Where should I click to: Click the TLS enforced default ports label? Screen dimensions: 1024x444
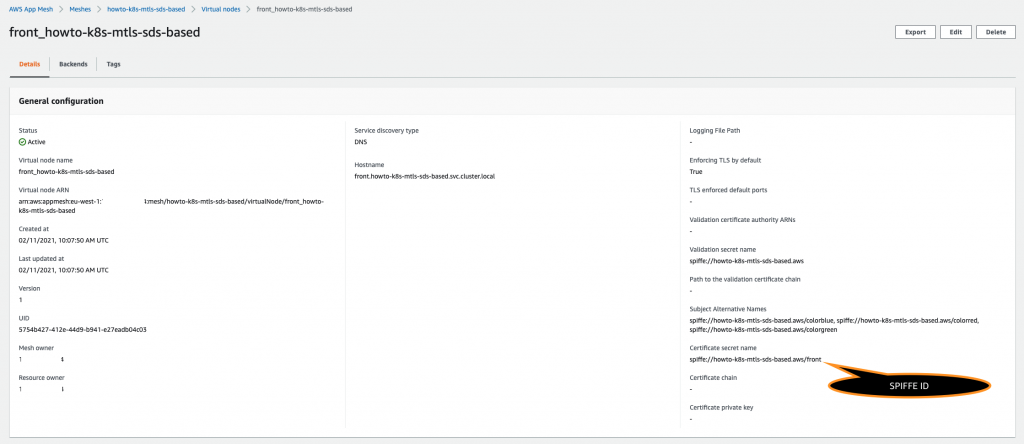728,190
